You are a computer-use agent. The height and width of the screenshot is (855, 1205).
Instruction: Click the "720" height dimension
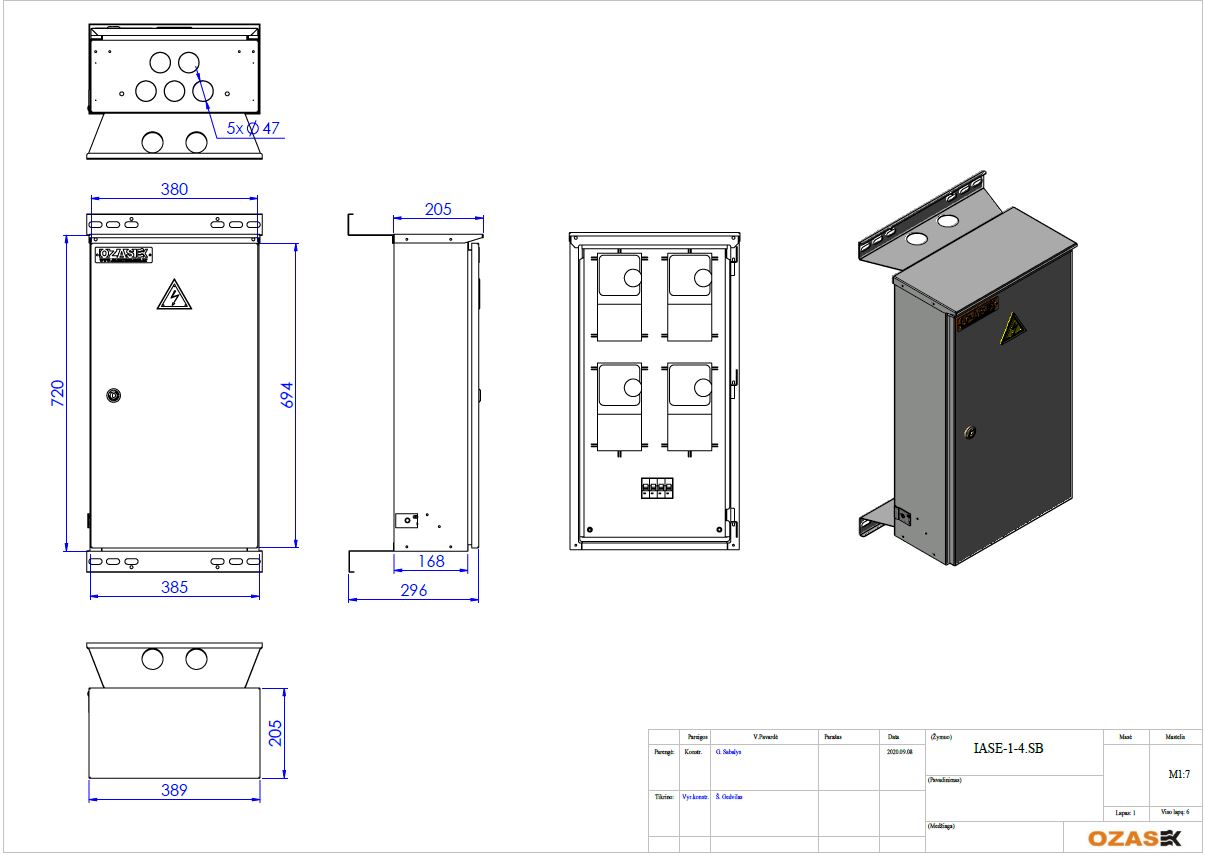[57, 394]
